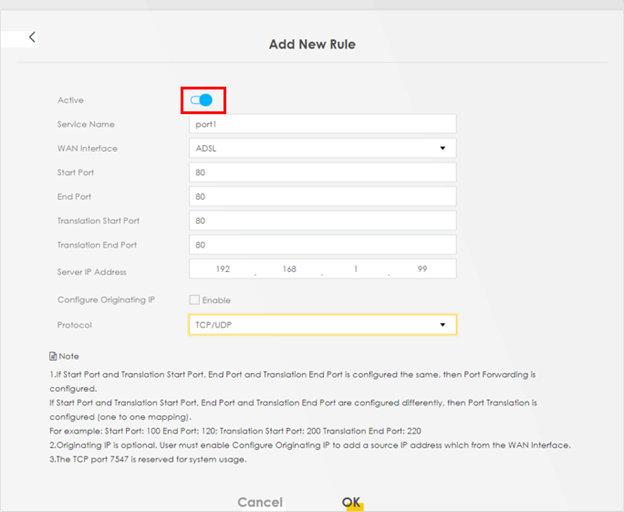Toggle the Active rule switch
This screenshot has height=512, width=624.
(201, 100)
